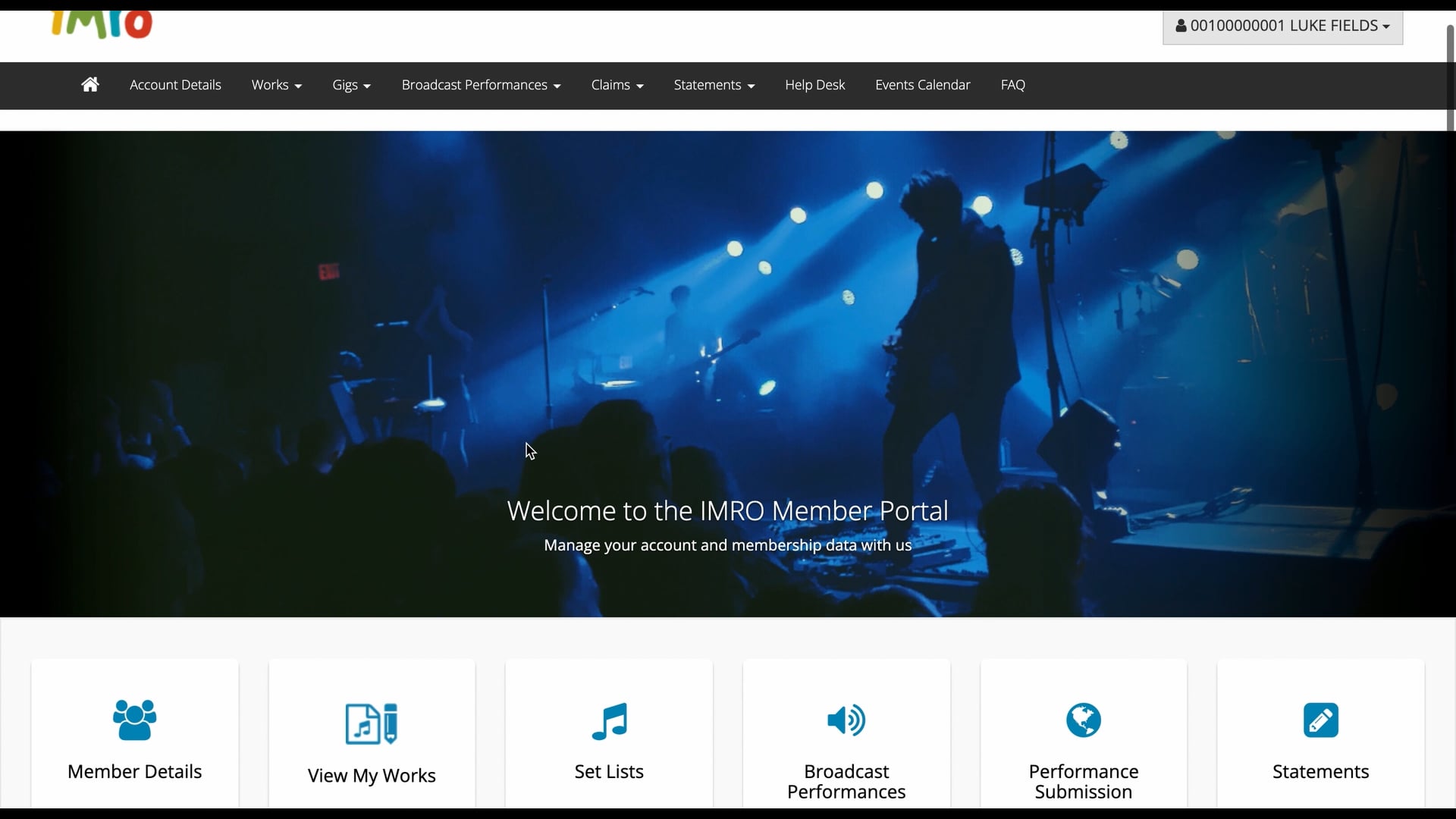Image resolution: width=1456 pixels, height=819 pixels.
Task: Click the Member Details people icon
Action: click(x=135, y=720)
